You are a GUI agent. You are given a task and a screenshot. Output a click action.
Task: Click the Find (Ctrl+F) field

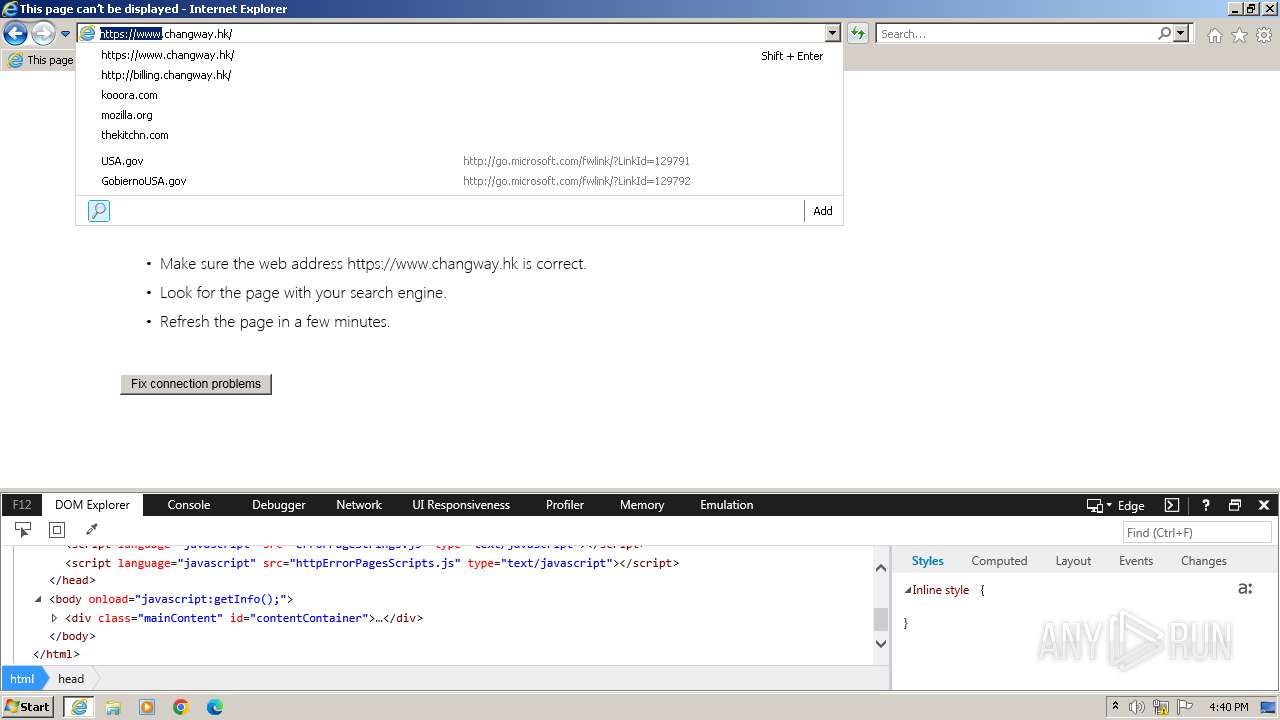tap(1197, 533)
